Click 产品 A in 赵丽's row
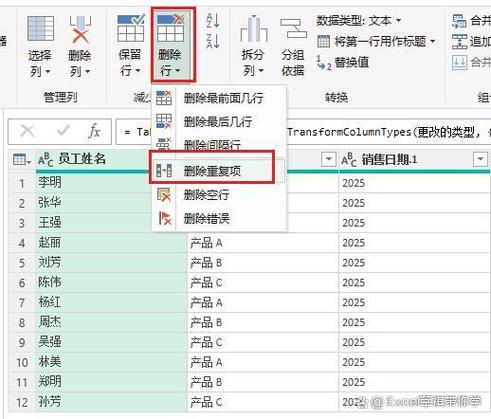 tap(206, 243)
